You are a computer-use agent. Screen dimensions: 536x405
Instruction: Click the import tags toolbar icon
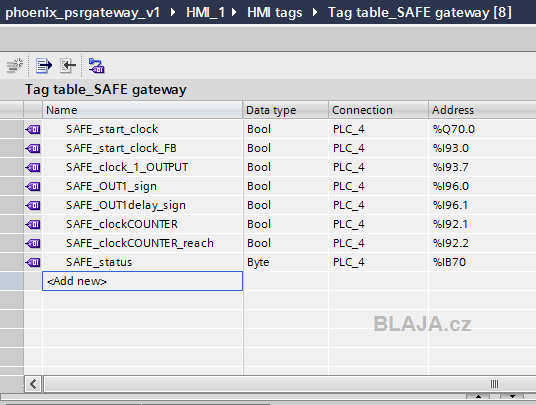pyautogui.click(x=68, y=65)
